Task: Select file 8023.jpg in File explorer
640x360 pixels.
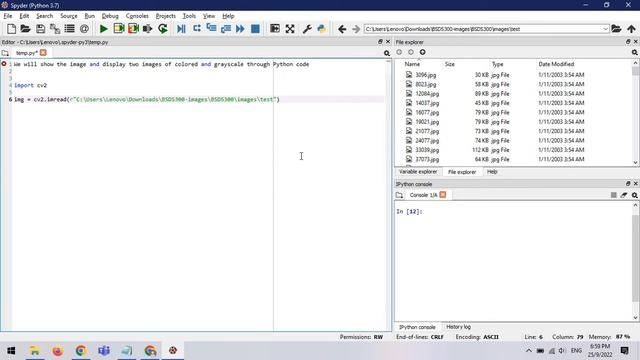Action: pyautogui.click(x=426, y=84)
